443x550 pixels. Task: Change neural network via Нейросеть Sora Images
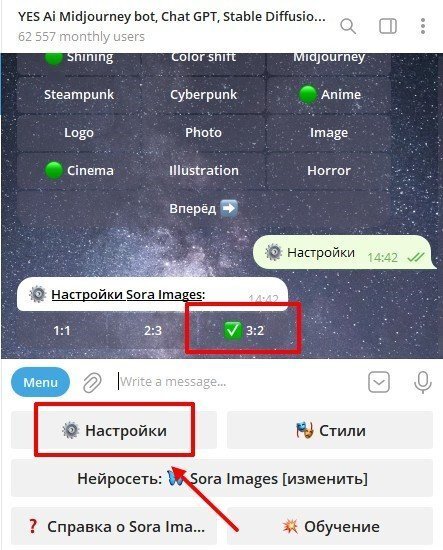coord(222,478)
